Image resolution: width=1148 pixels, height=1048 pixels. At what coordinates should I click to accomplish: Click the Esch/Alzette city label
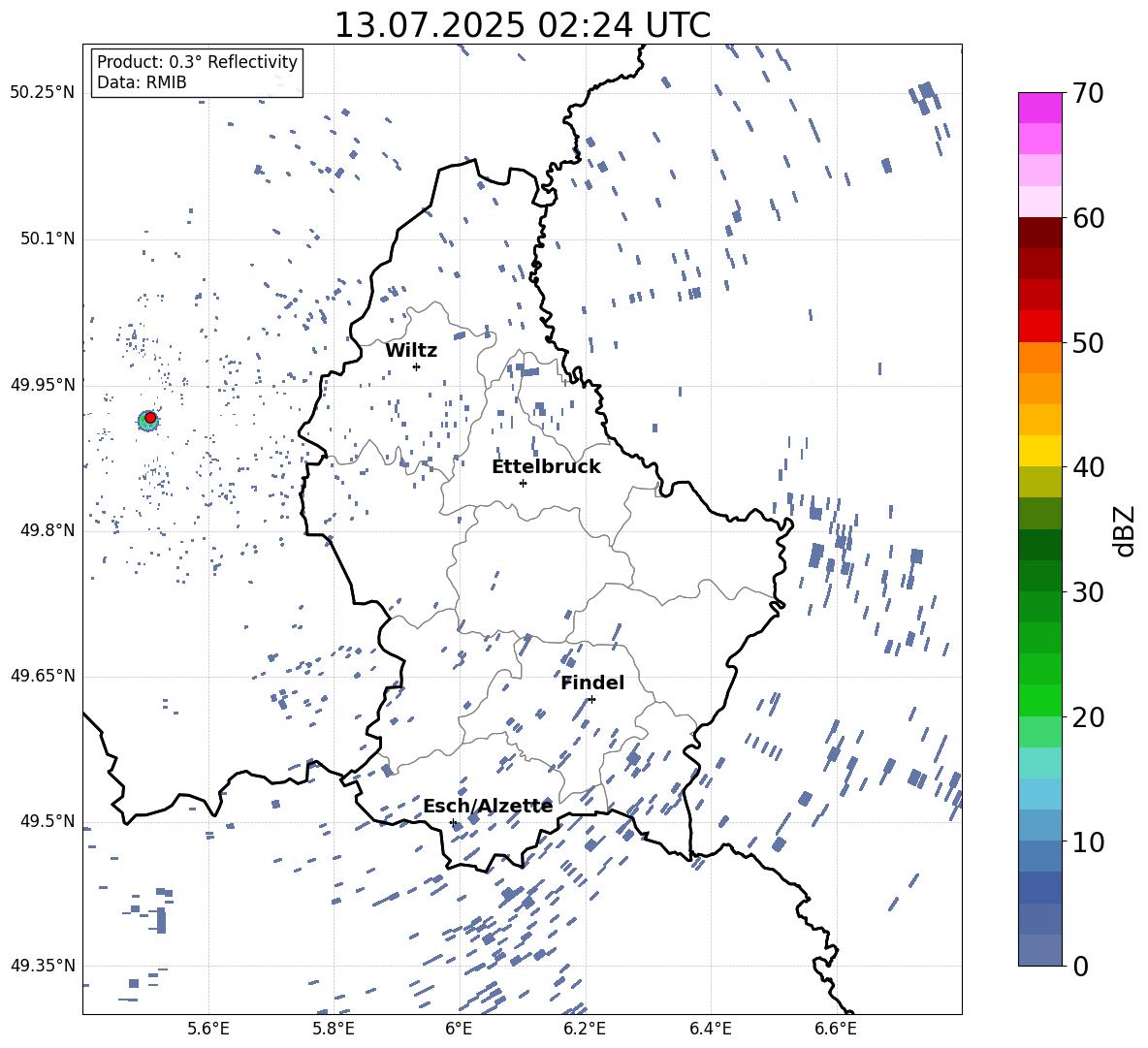(488, 806)
